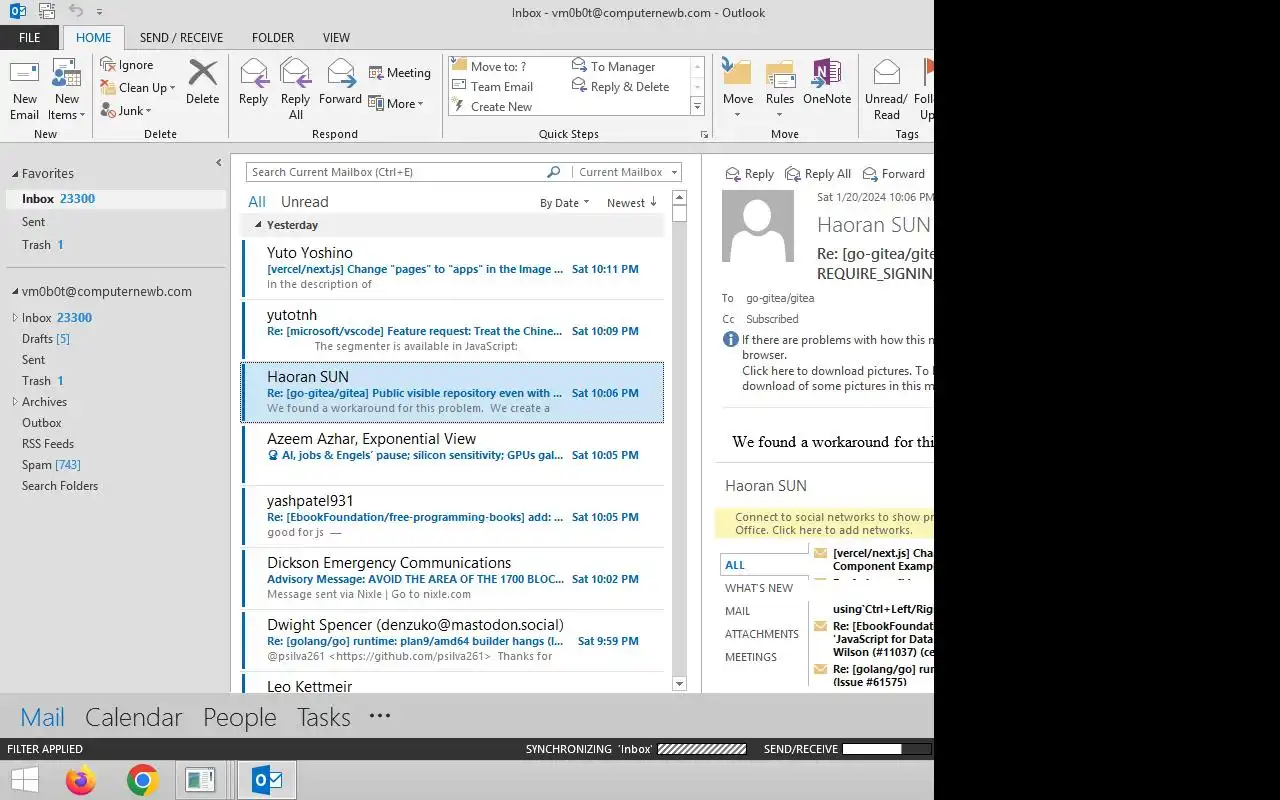Filter the list by Unread
The width and height of the screenshot is (1280, 800).
(x=304, y=202)
